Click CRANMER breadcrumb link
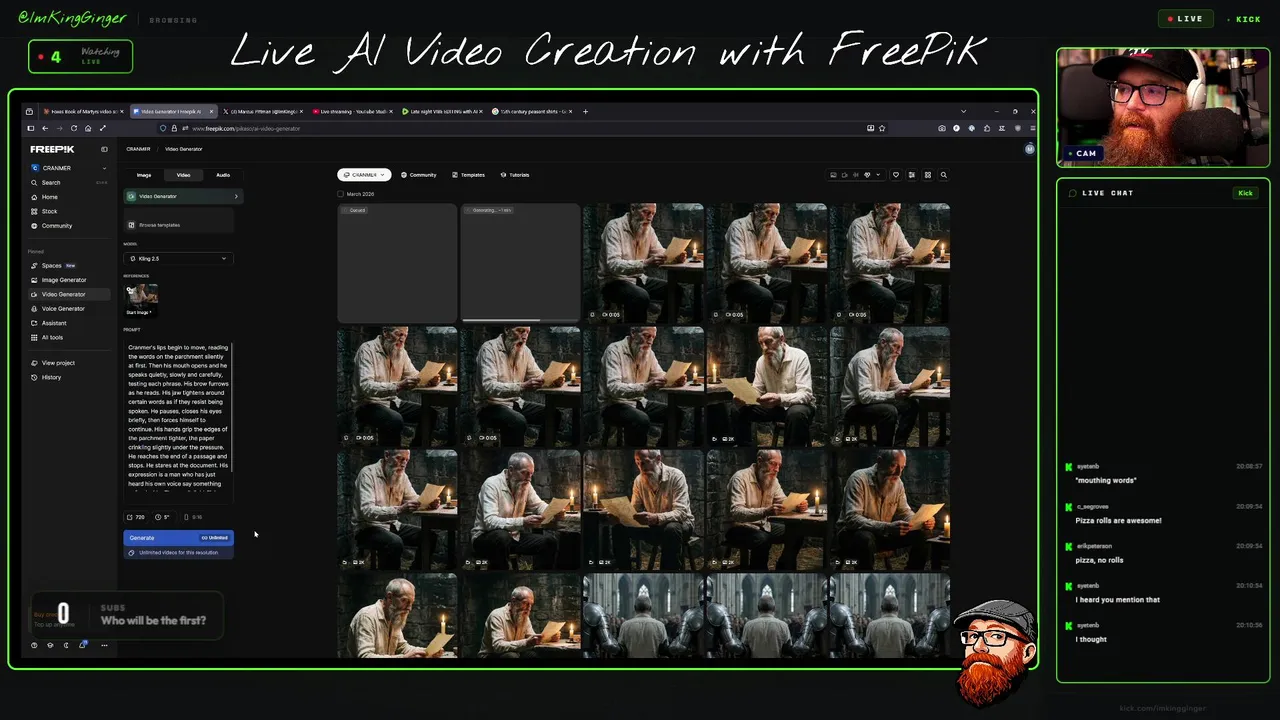Image resolution: width=1280 pixels, height=720 pixels. point(138,149)
